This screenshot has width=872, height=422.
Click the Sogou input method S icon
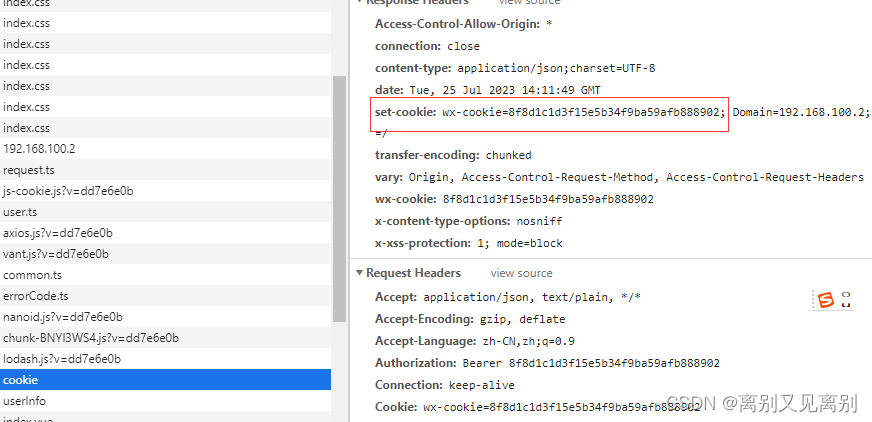pos(826,301)
